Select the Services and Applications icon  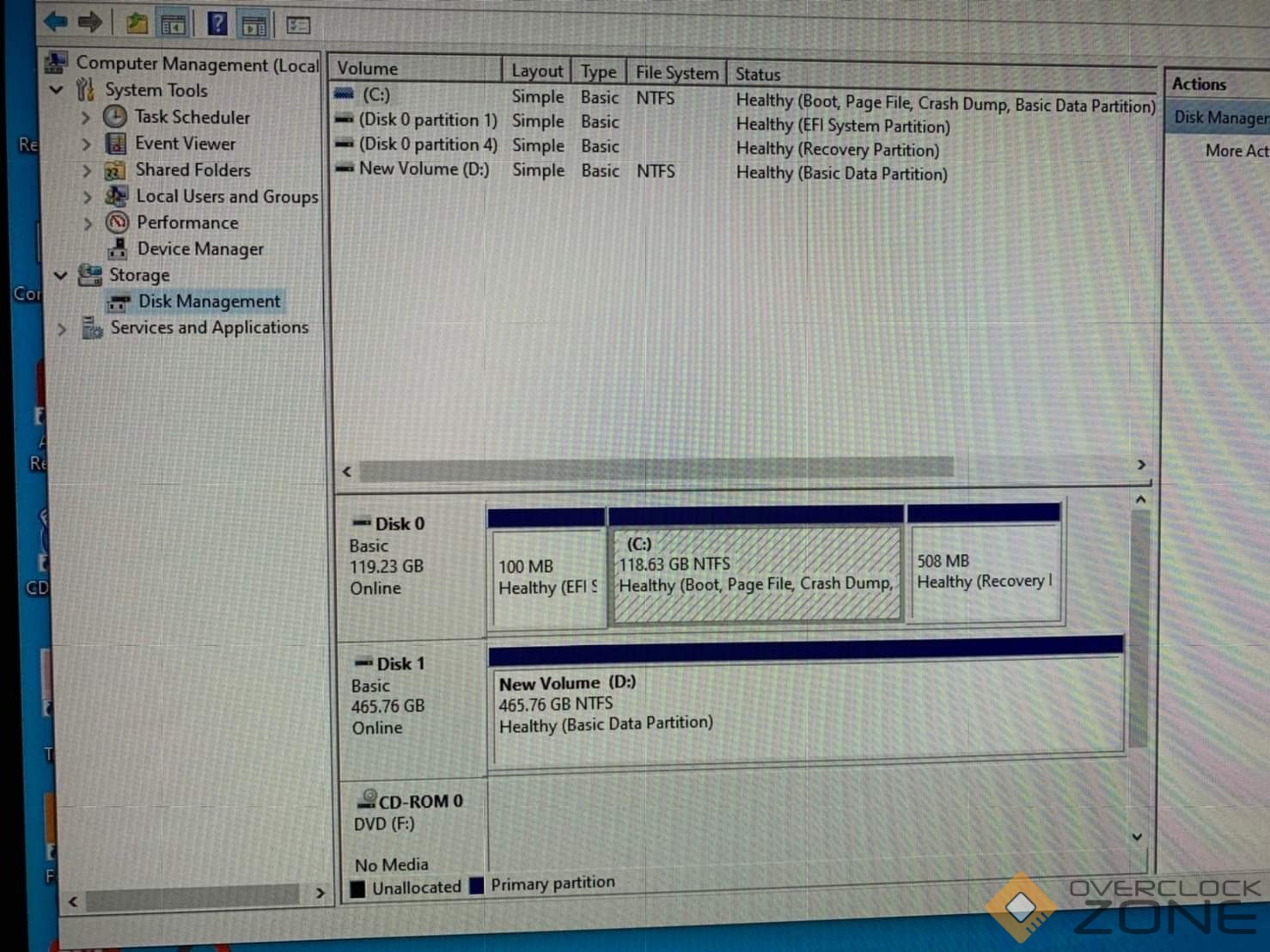92,327
